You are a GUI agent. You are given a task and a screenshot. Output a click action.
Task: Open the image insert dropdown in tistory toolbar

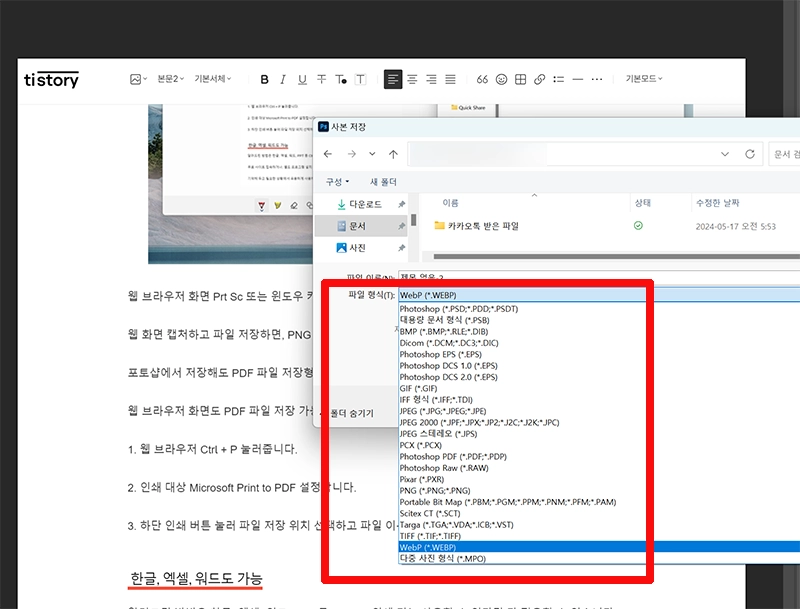coord(138,79)
